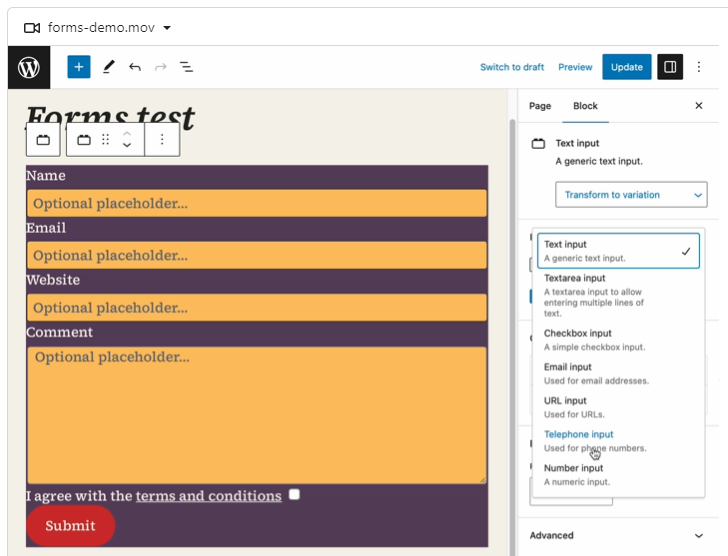
Task: Check the terms and conditions checkbox
Action: (294, 494)
